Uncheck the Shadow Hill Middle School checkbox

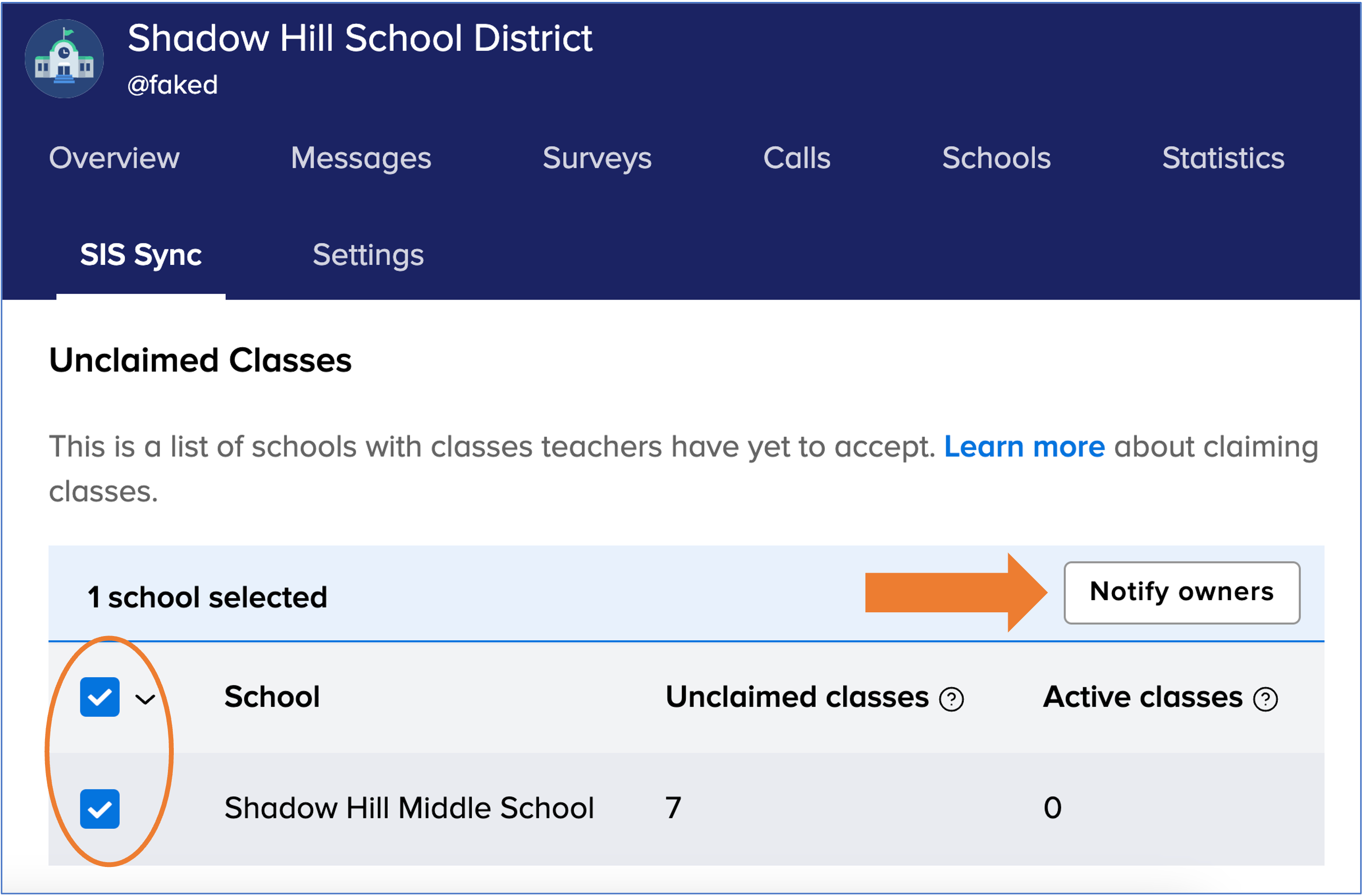100,808
